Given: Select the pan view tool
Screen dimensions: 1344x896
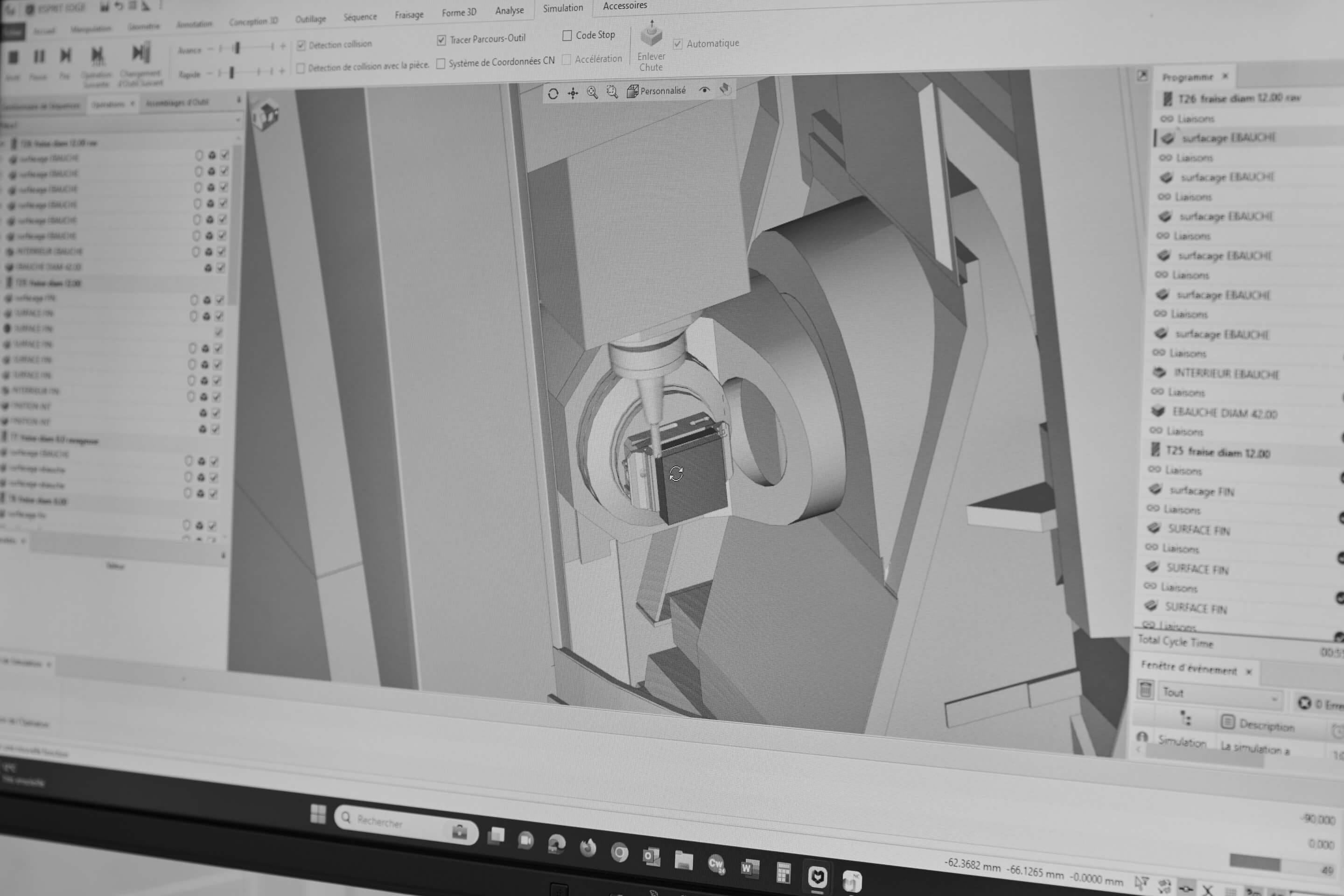Looking at the screenshot, I should click(x=573, y=93).
